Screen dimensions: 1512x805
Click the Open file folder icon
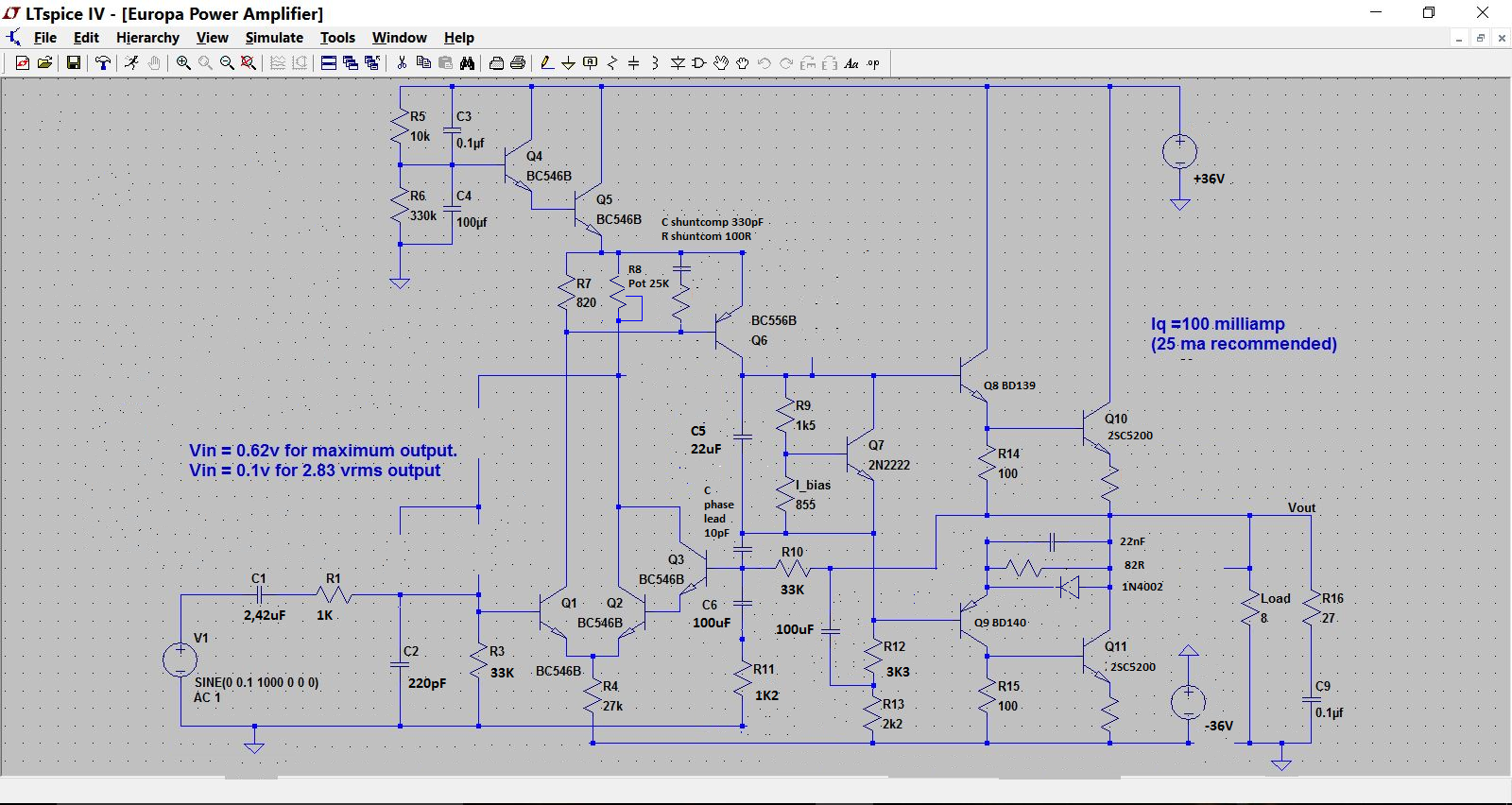tap(44, 63)
